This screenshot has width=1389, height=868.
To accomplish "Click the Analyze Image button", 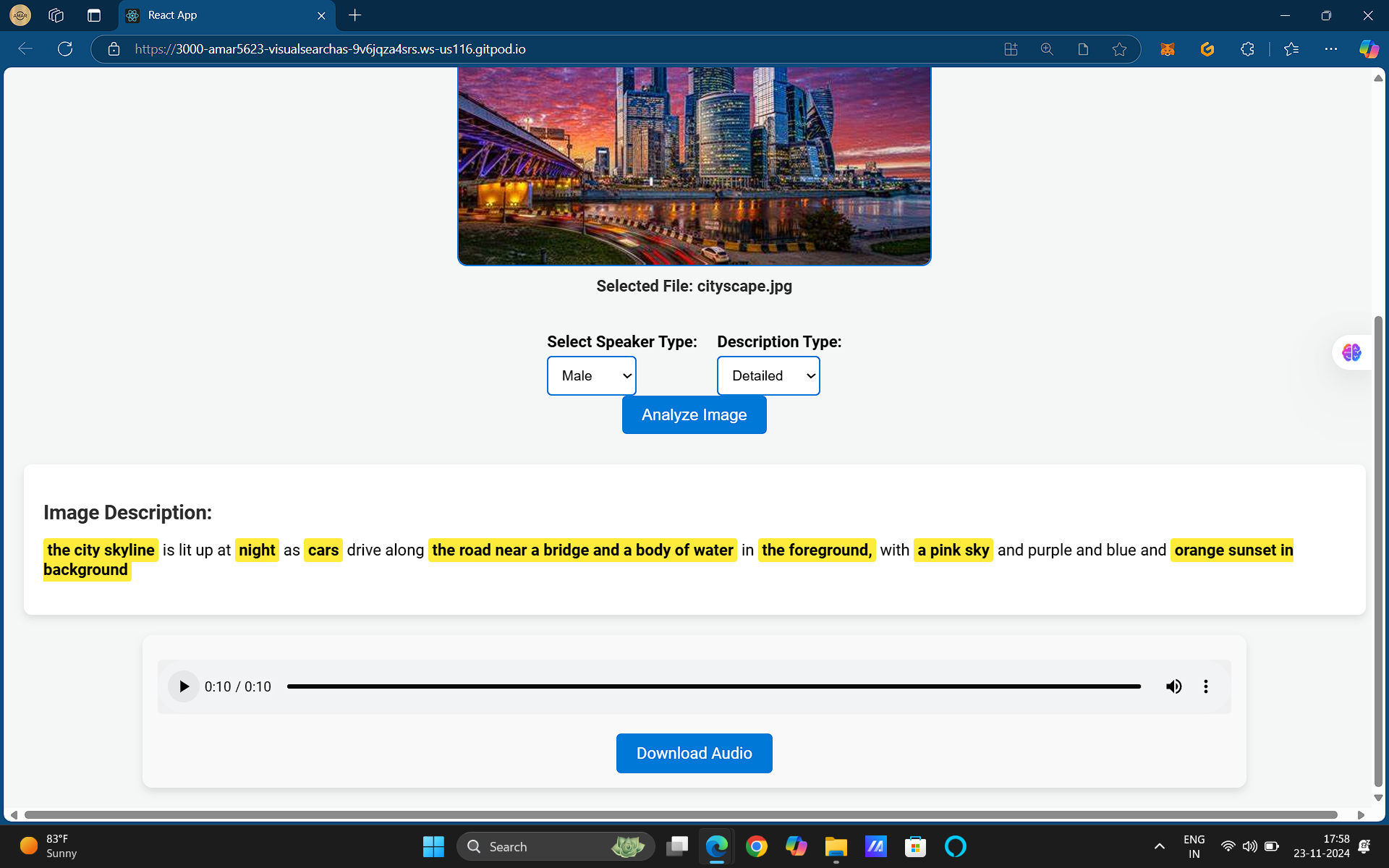I will (694, 414).
